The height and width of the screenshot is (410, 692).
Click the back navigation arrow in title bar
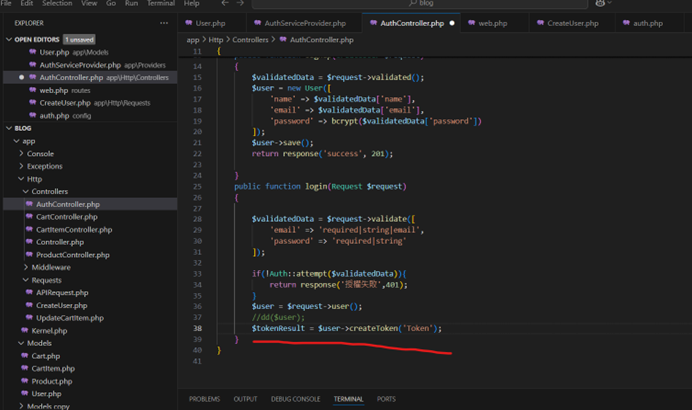226,4
